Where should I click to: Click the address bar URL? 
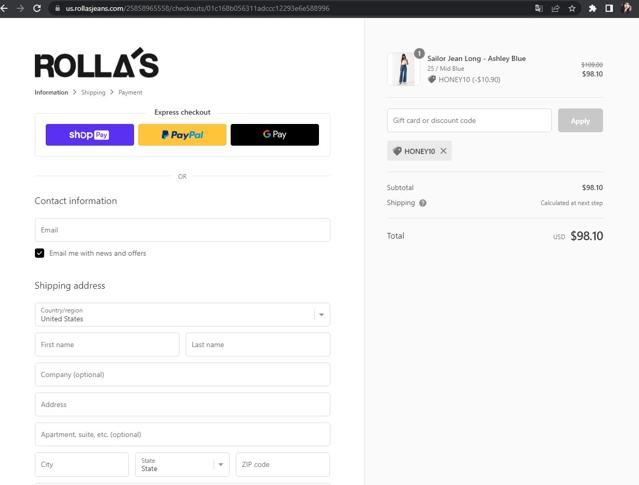point(197,8)
